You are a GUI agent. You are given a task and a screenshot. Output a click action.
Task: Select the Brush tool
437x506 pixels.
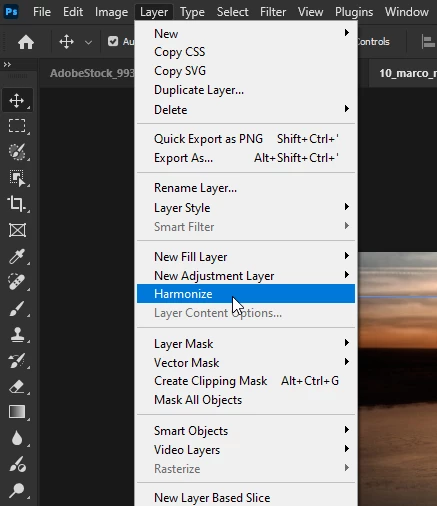tap(17, 308)
